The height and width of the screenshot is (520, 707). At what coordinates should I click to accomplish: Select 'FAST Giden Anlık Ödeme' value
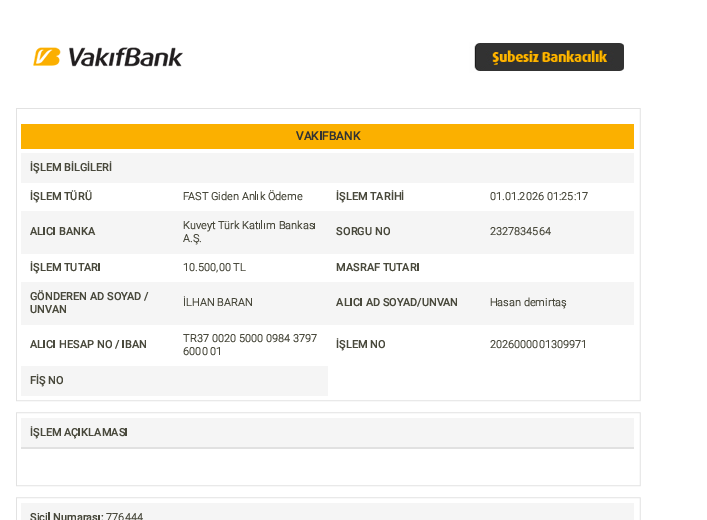point(243,196)
